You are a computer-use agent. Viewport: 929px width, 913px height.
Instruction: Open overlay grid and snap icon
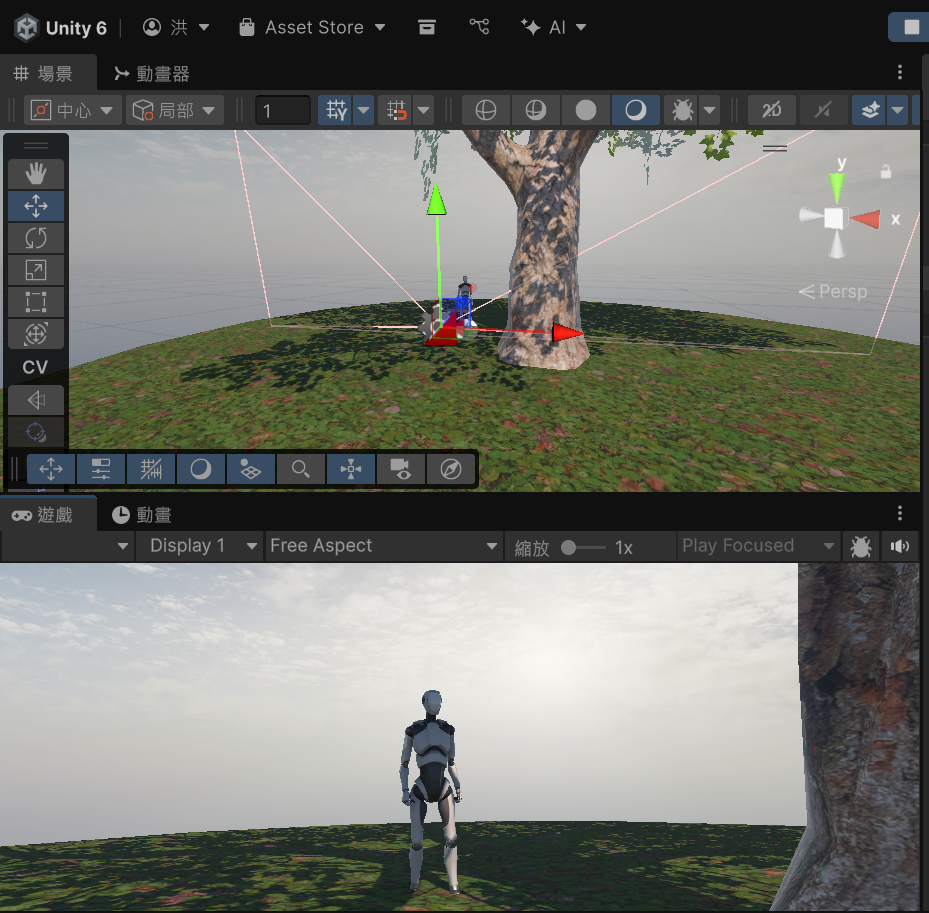[150, 469]
